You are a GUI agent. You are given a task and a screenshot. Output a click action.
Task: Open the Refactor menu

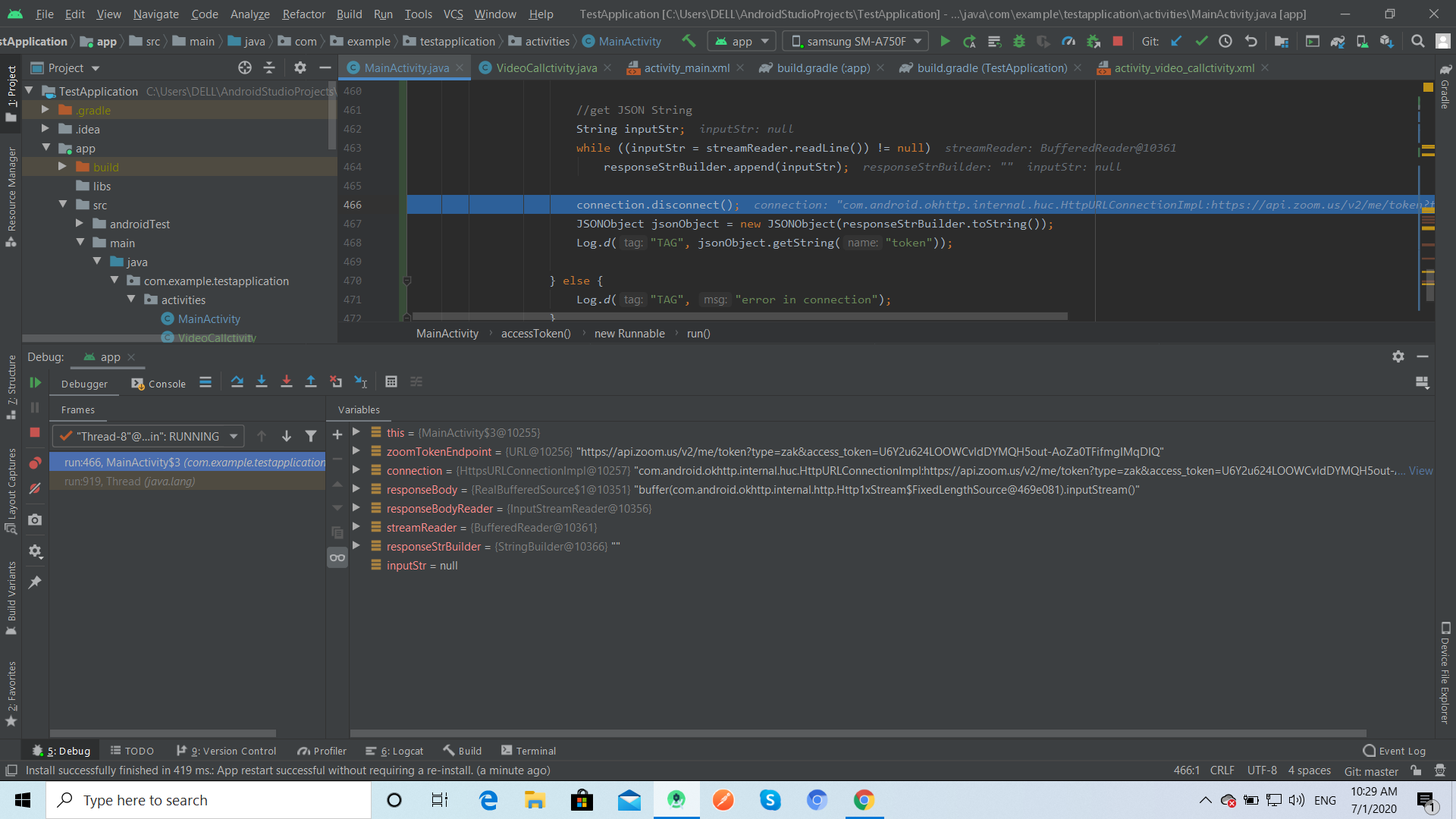pos(303,14)
